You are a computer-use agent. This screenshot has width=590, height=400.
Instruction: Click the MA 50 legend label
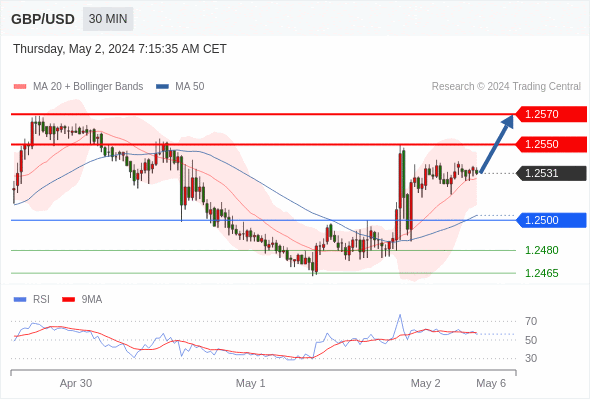click(190, 87)
